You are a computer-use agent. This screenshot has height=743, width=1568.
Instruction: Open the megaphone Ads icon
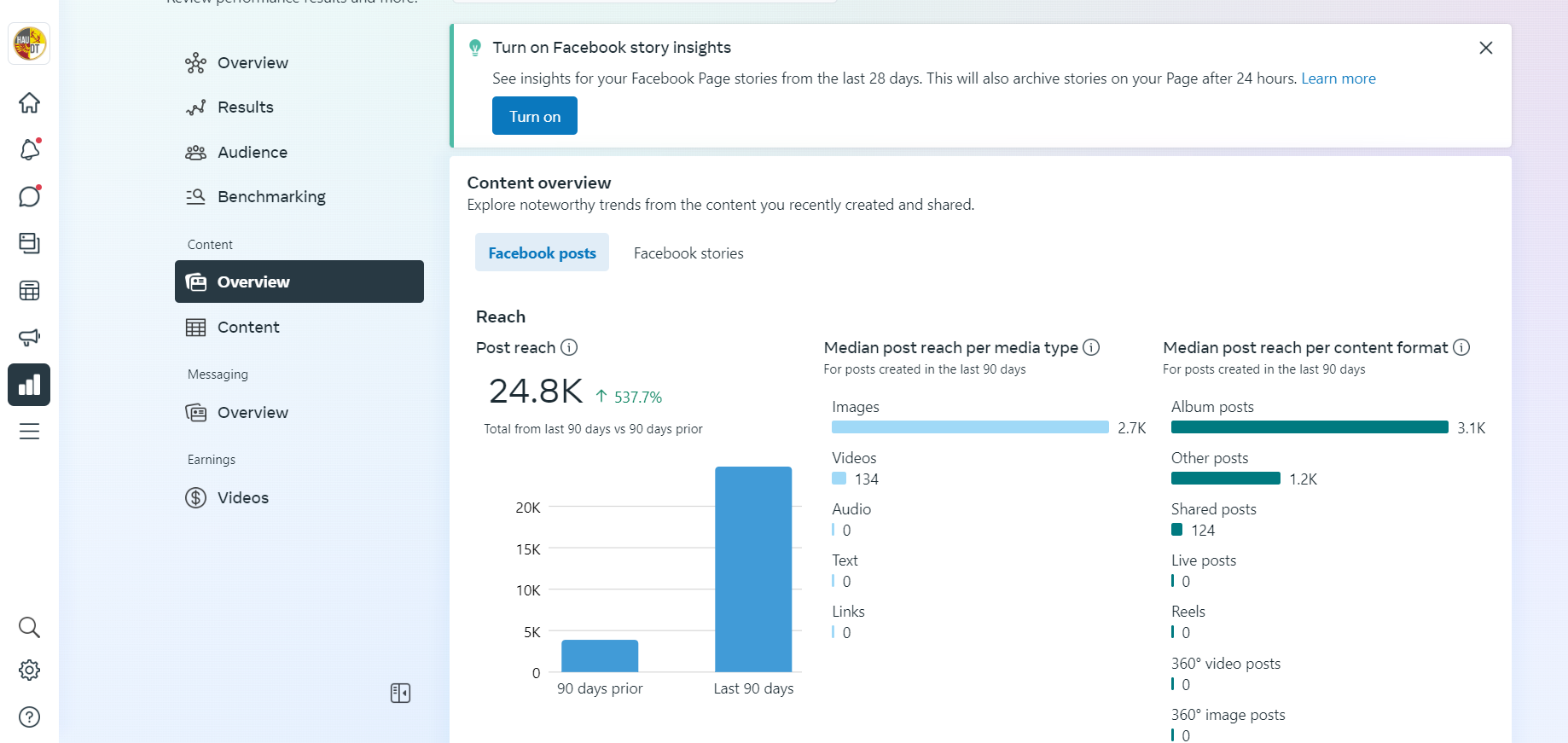[x=29, y=338]
